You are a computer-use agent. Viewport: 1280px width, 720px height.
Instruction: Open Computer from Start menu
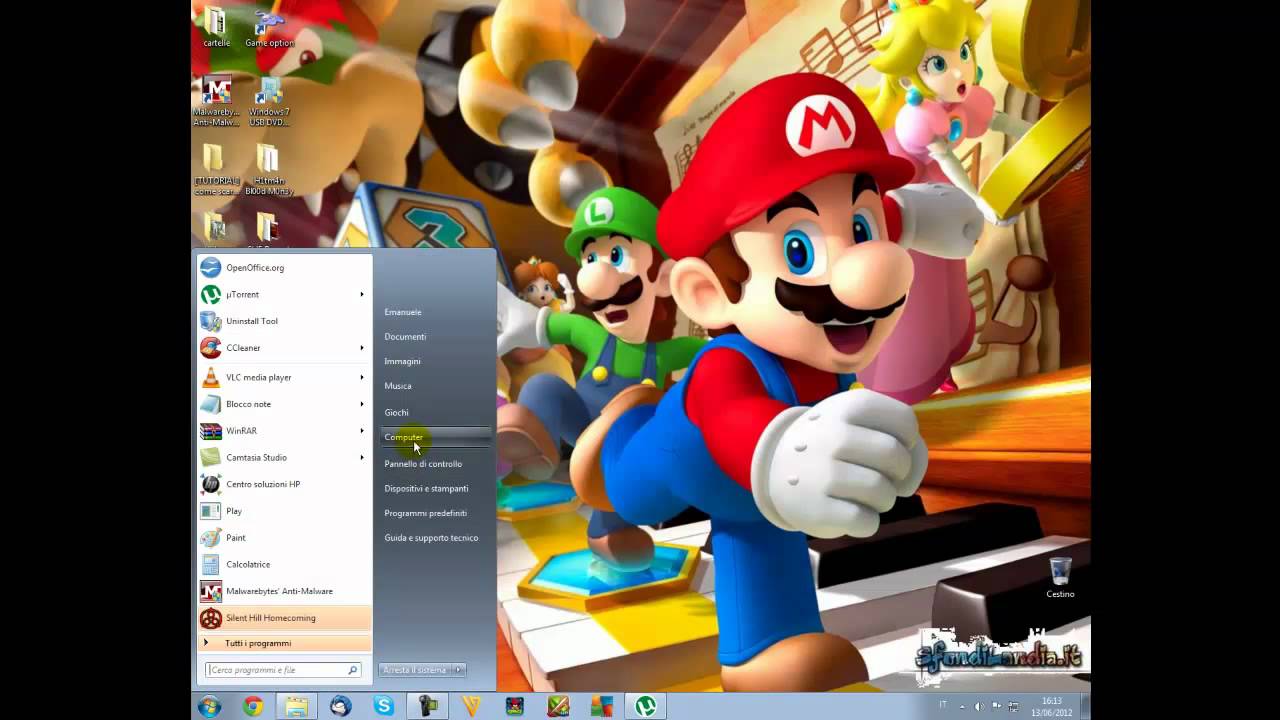click(436, 437)
